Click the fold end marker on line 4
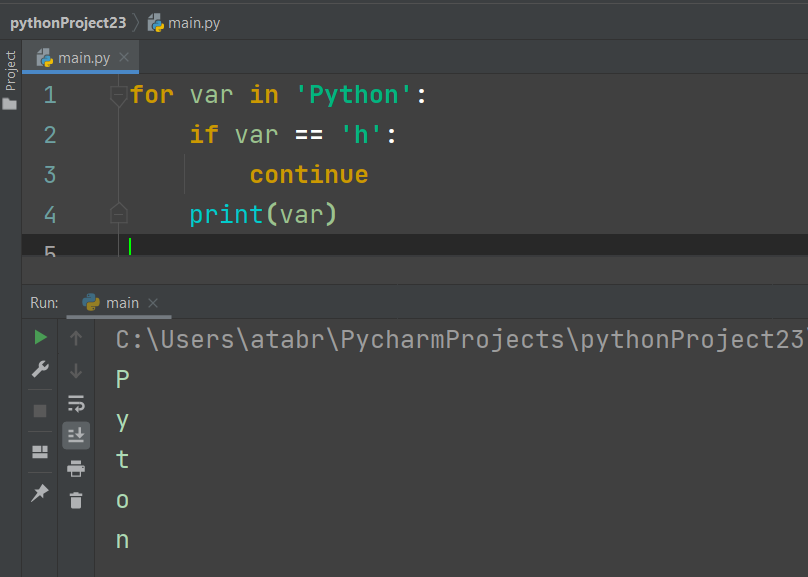Image resolution: width=808 pixels, height=577 pixels. [118, 214]
